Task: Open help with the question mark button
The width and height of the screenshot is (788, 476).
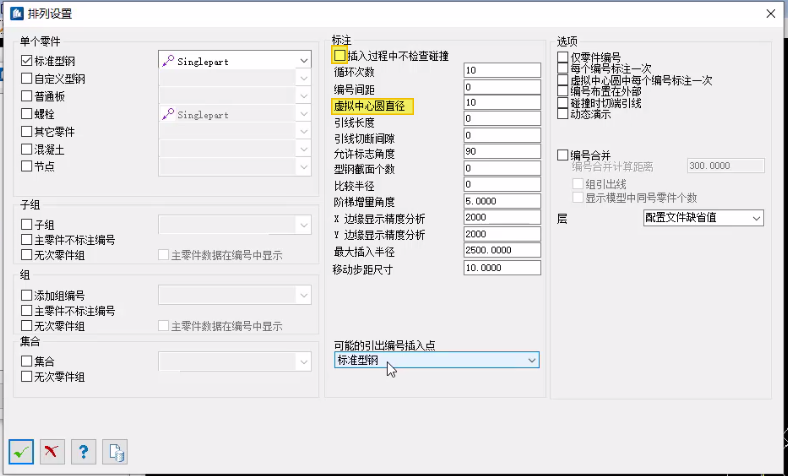Action: coord(83,452)
